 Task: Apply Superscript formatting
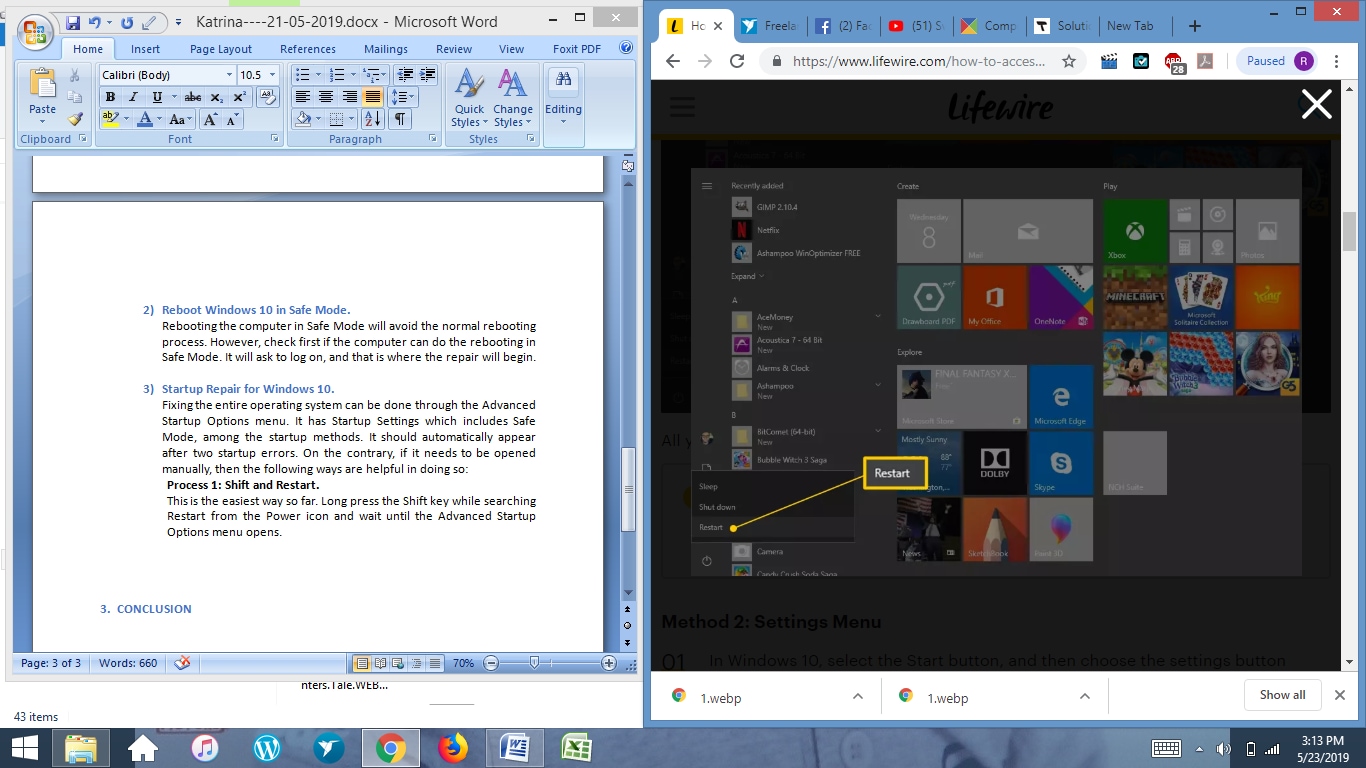[239, 97]
